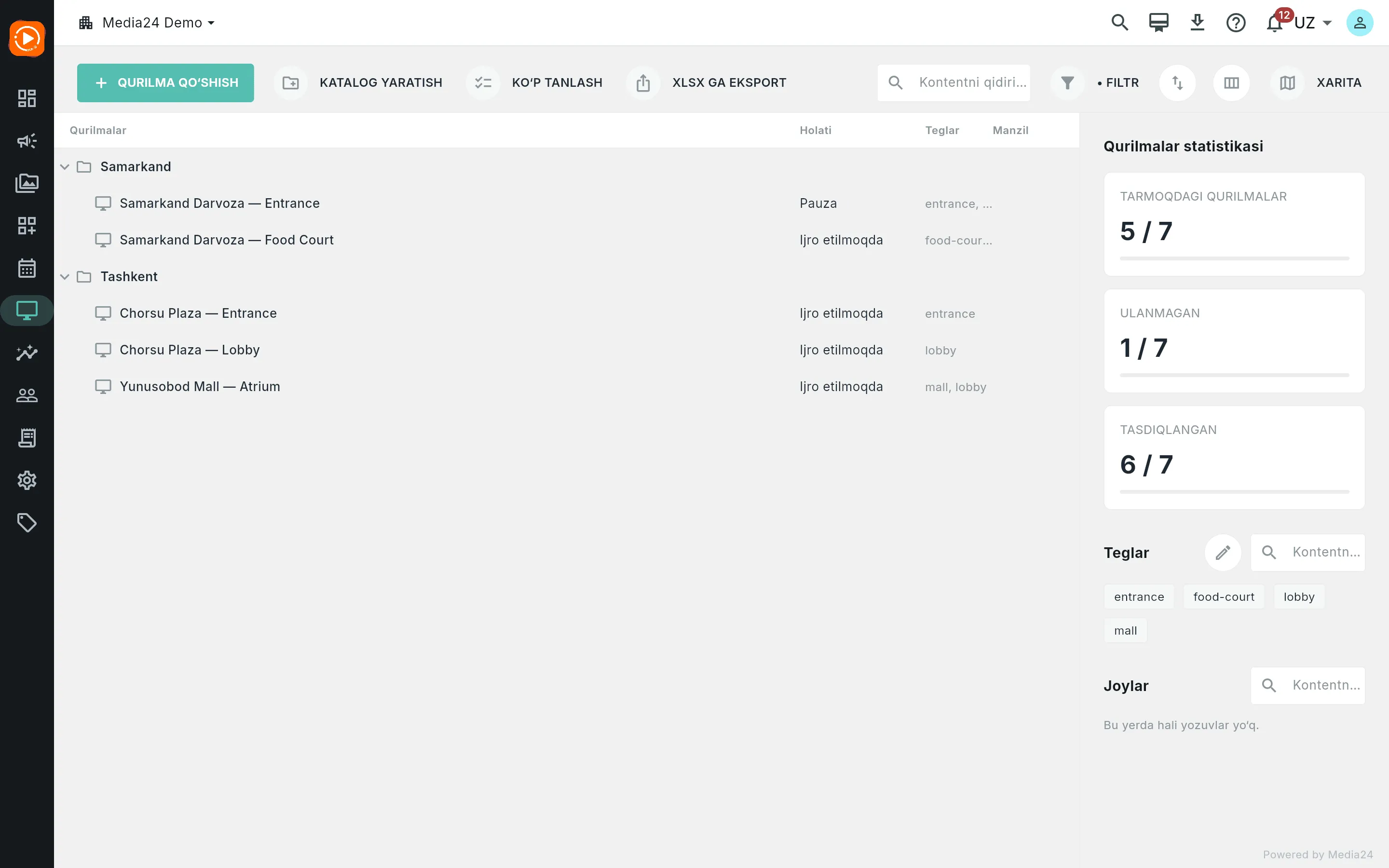Select the food-court tag chip

point(1224,597)
